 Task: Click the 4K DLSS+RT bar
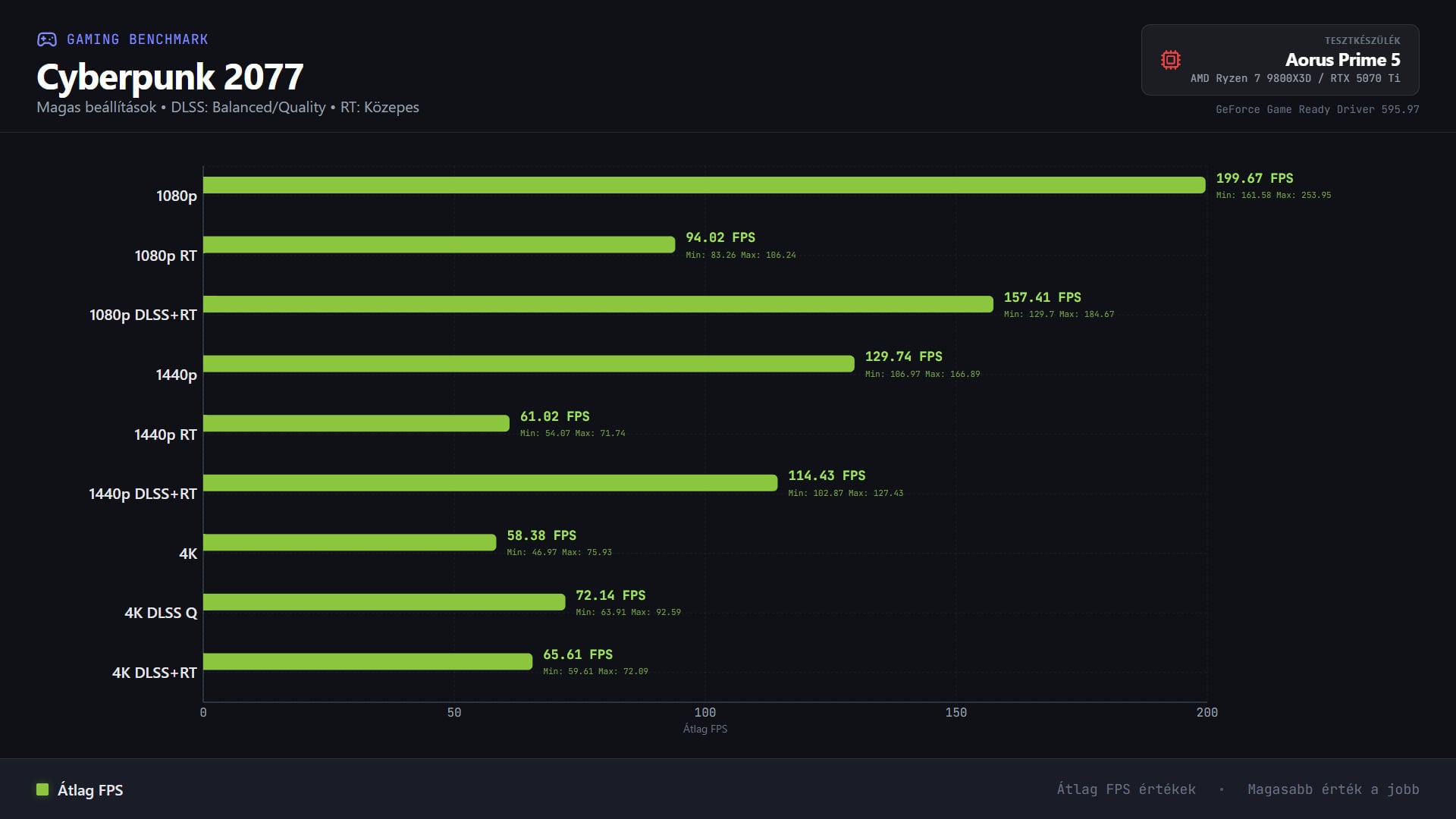point(367,661)
